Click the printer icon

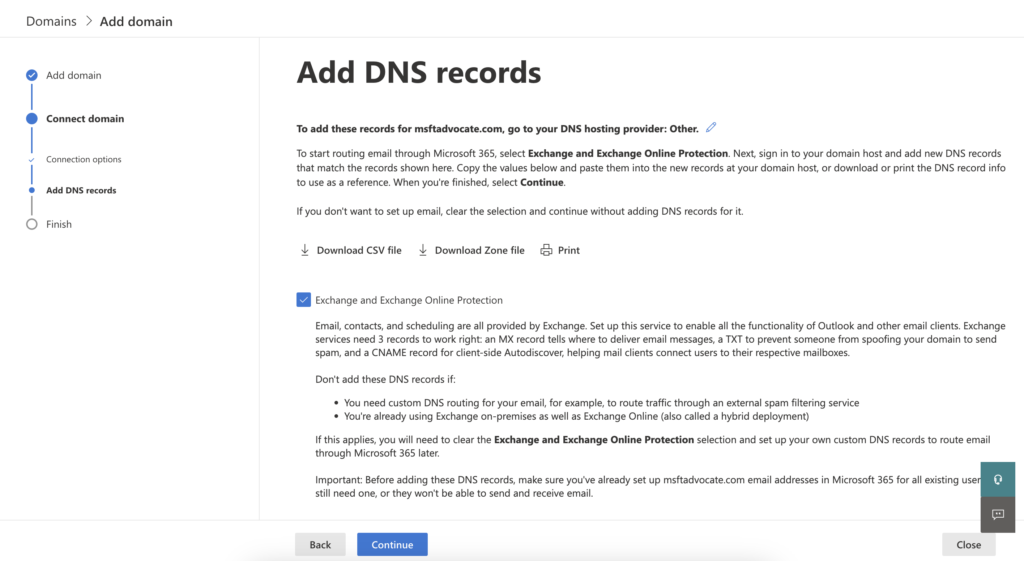pyautogui.click(x=546, y=250)
